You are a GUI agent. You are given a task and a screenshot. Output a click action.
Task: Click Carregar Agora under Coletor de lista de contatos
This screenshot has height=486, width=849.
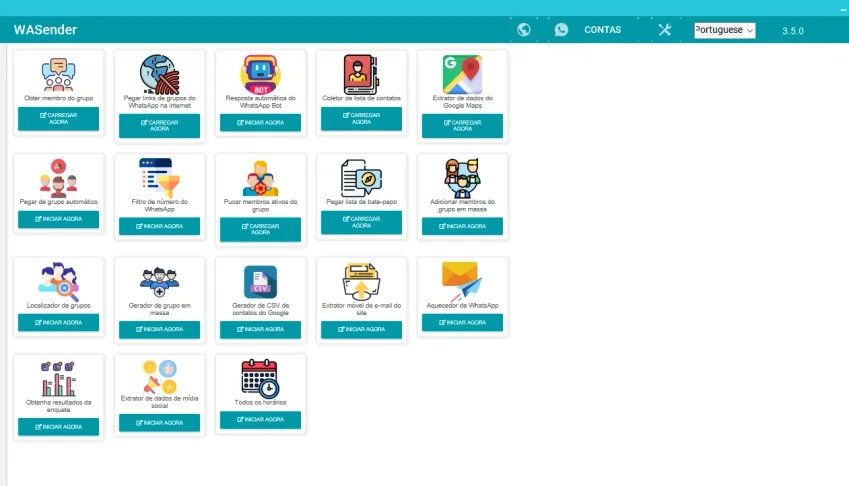(x=361, y=119)
